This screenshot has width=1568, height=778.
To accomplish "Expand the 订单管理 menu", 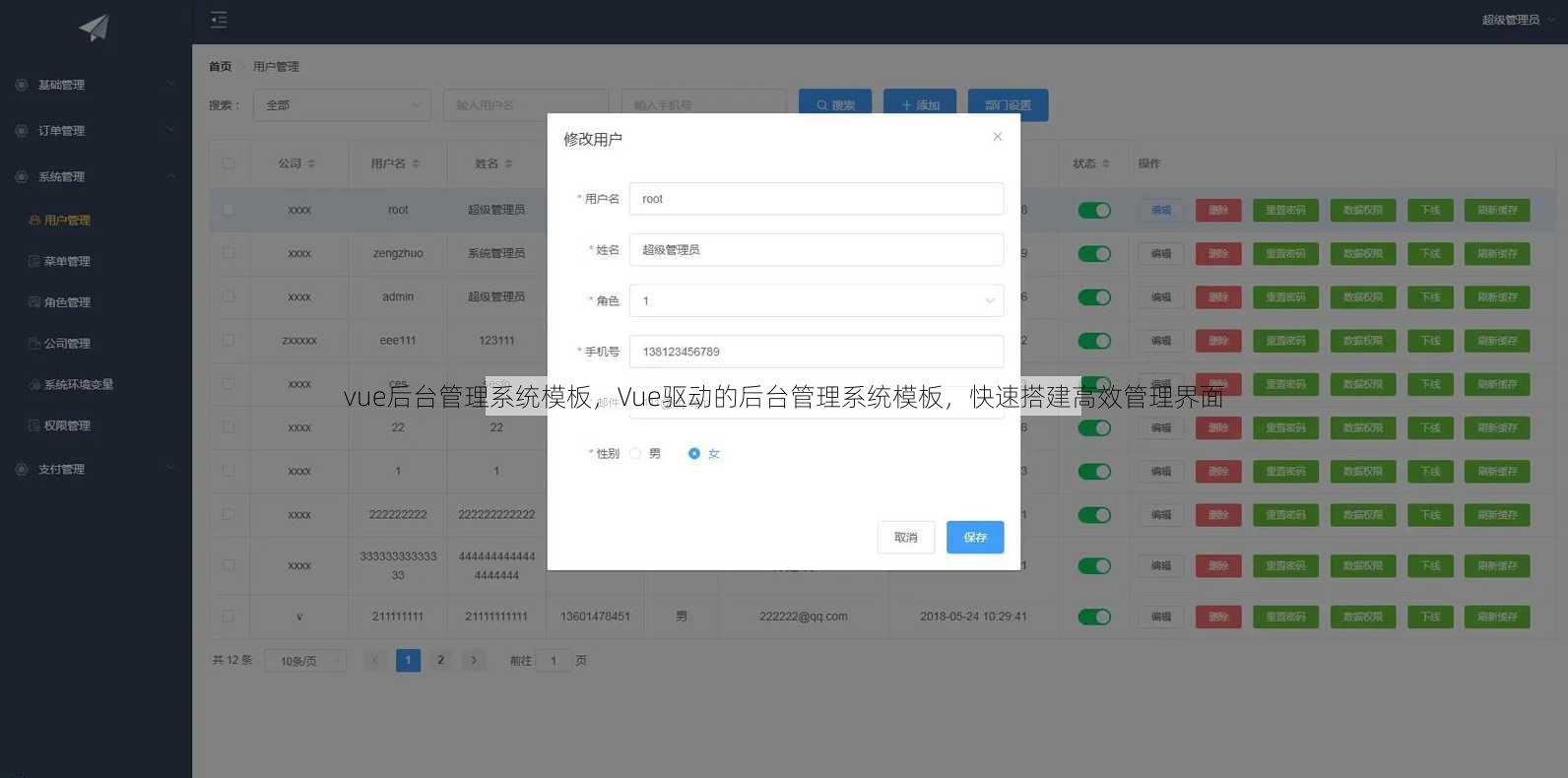I will 96,130.
